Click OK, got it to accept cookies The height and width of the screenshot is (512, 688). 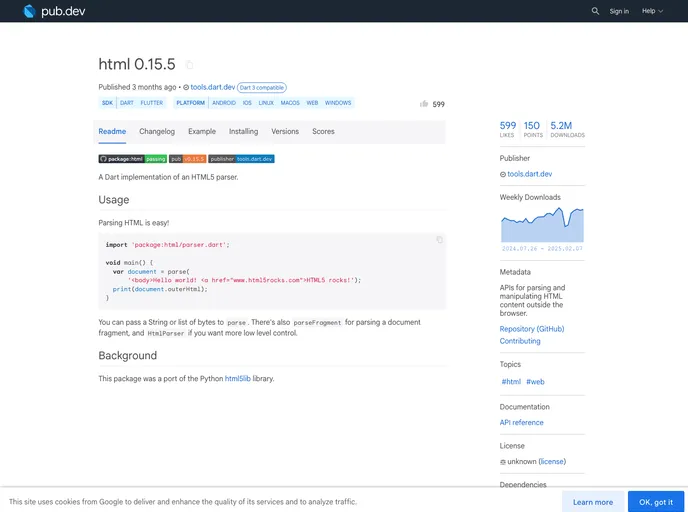tap(656, 502)
